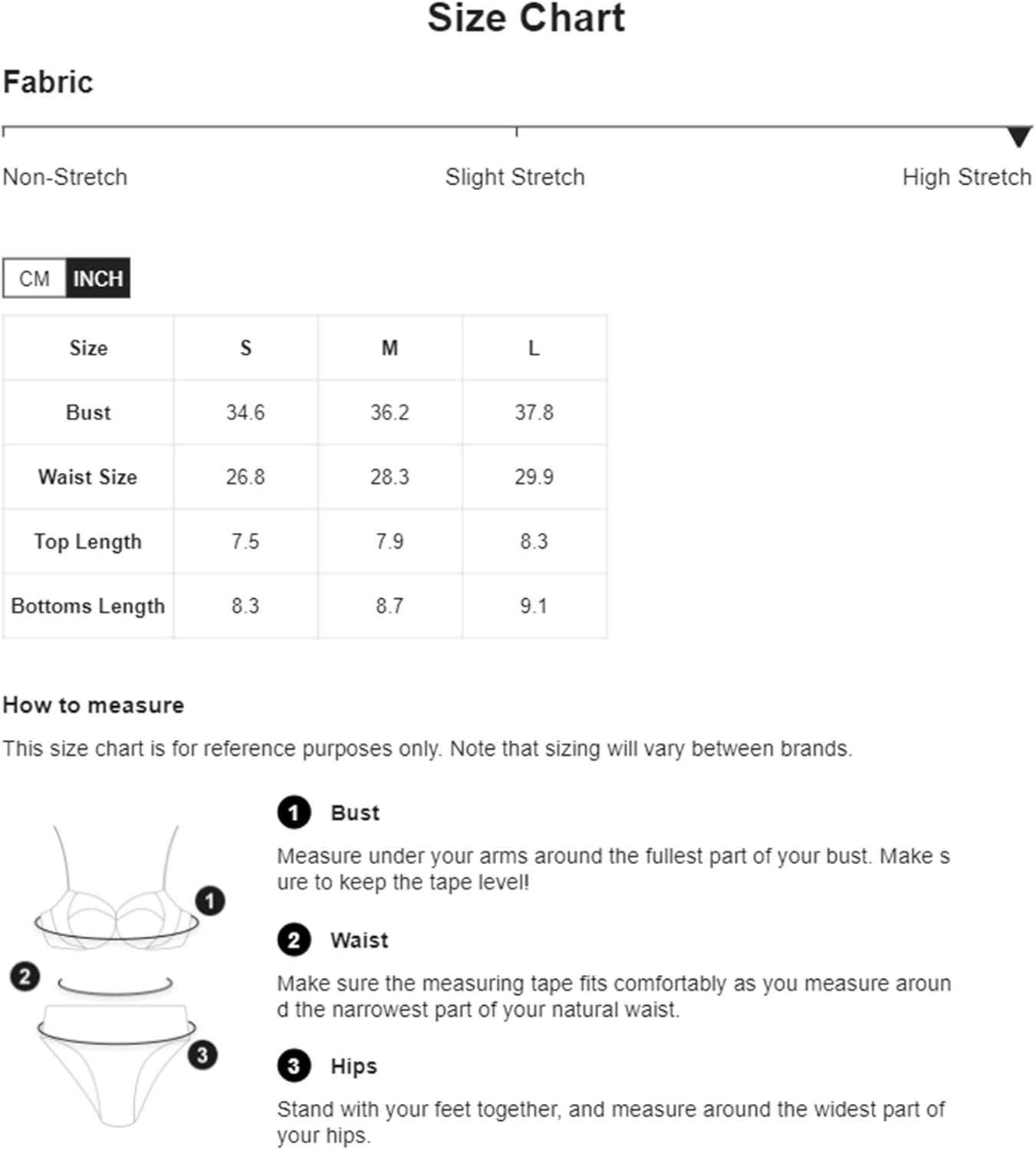Click the Top Length row label
The width and height of the screenshot is (1036, 1150).
pos(88,541)
